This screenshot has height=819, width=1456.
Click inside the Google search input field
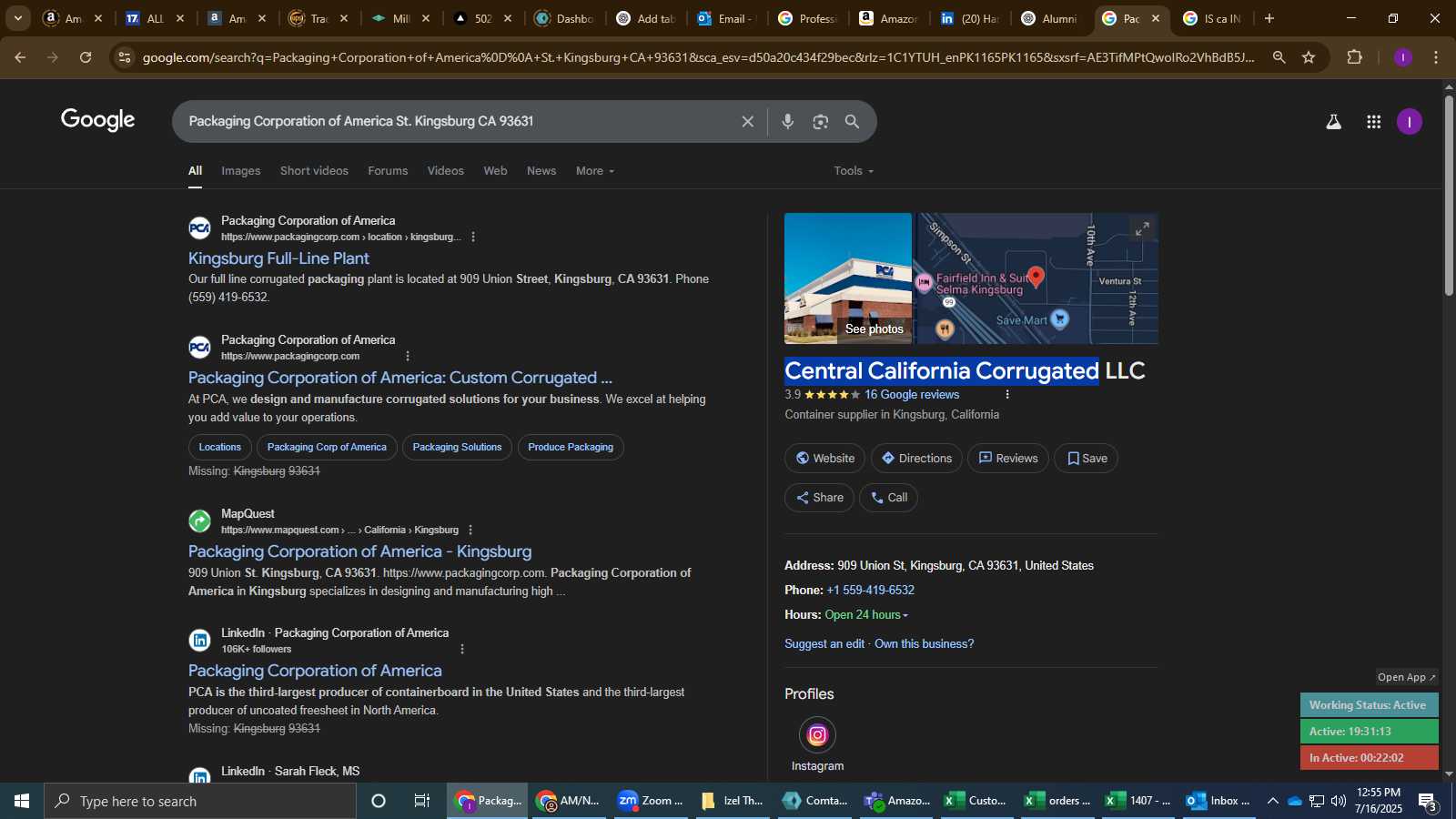click(455, 122)
